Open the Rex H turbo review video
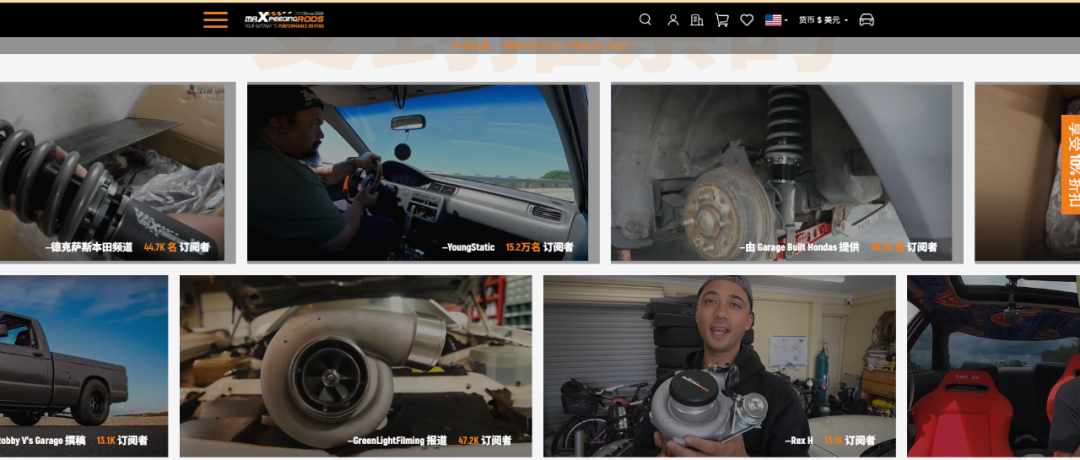This screenshot has width=1080, height=460. click(719, 360)
